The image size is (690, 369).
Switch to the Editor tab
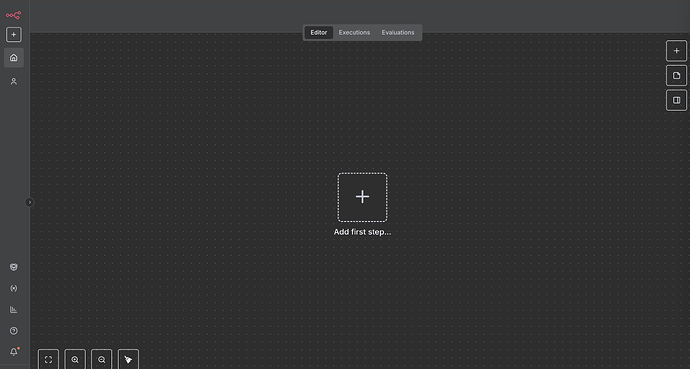pos(319,33)
